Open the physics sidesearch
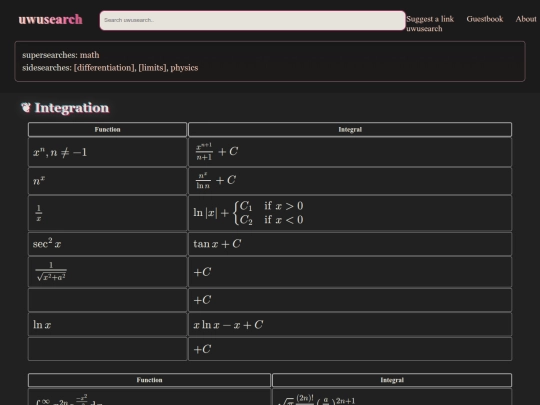This screenshot has width=540, height=405. click(x=184, y=68)
